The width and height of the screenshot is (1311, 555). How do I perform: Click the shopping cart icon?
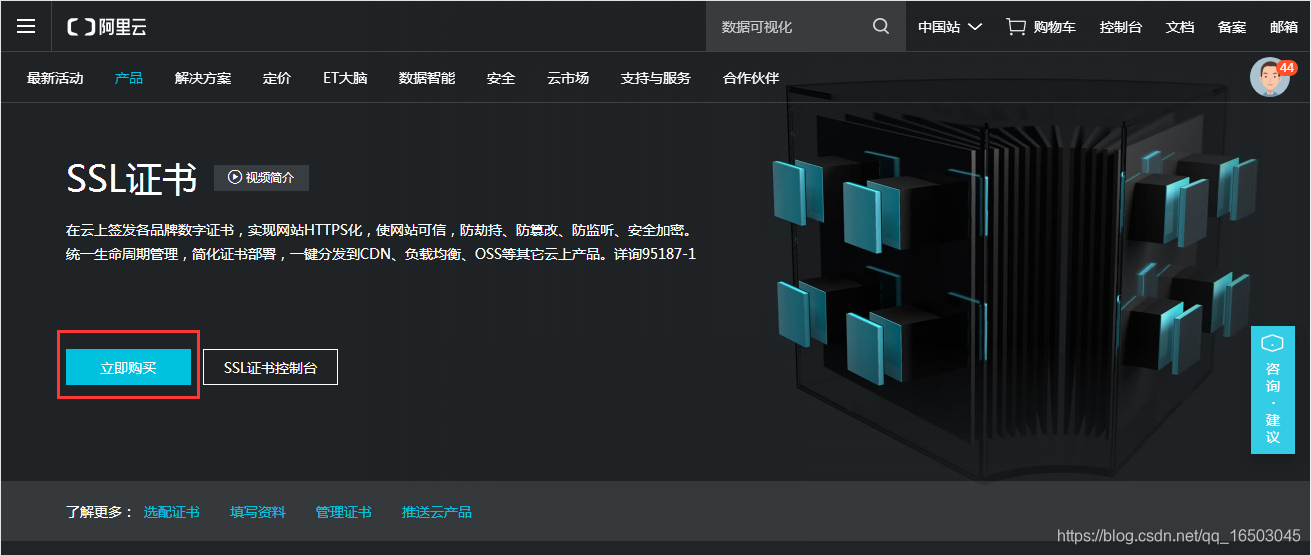1016,26
